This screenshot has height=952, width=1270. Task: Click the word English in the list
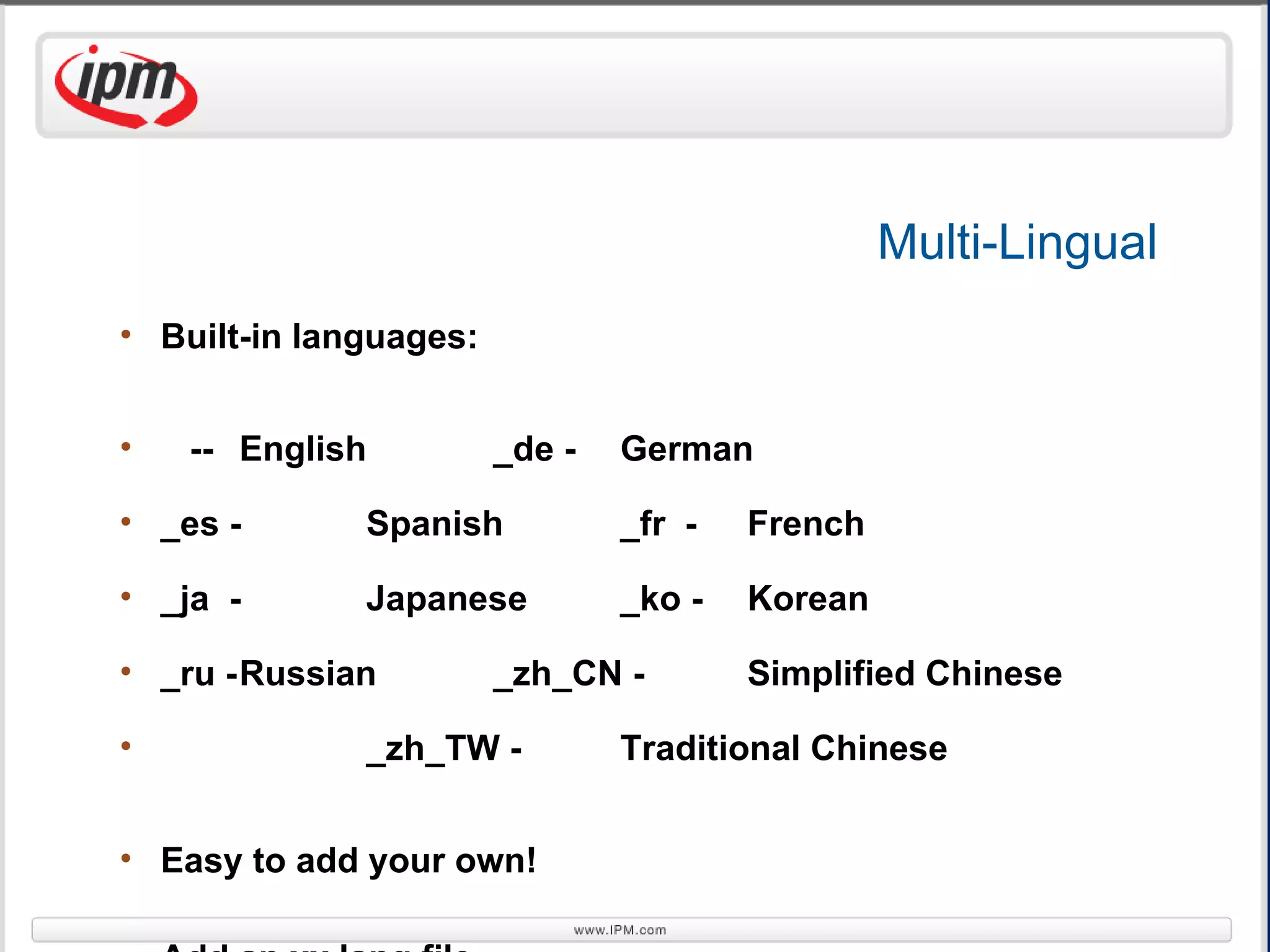click(x=303, y=450)
